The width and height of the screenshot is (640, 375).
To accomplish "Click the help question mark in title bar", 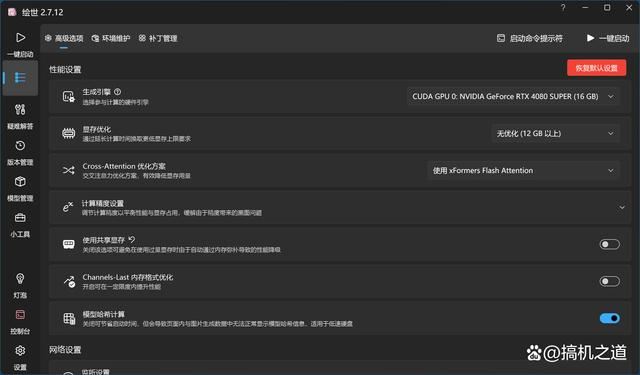I will tap(563, 8).
